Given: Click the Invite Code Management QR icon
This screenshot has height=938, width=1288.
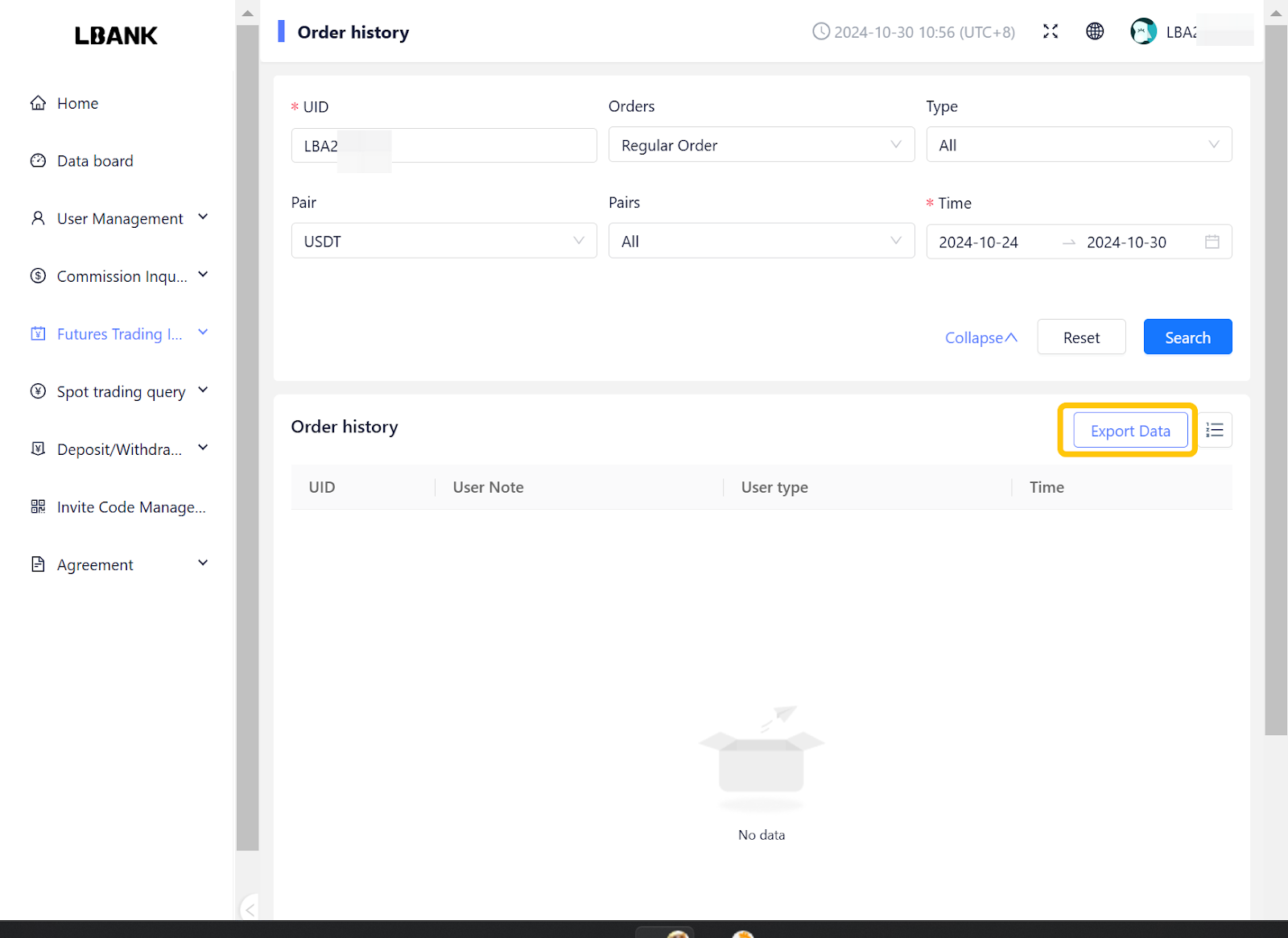Looking at the screenshot, I should coord(38,506).
